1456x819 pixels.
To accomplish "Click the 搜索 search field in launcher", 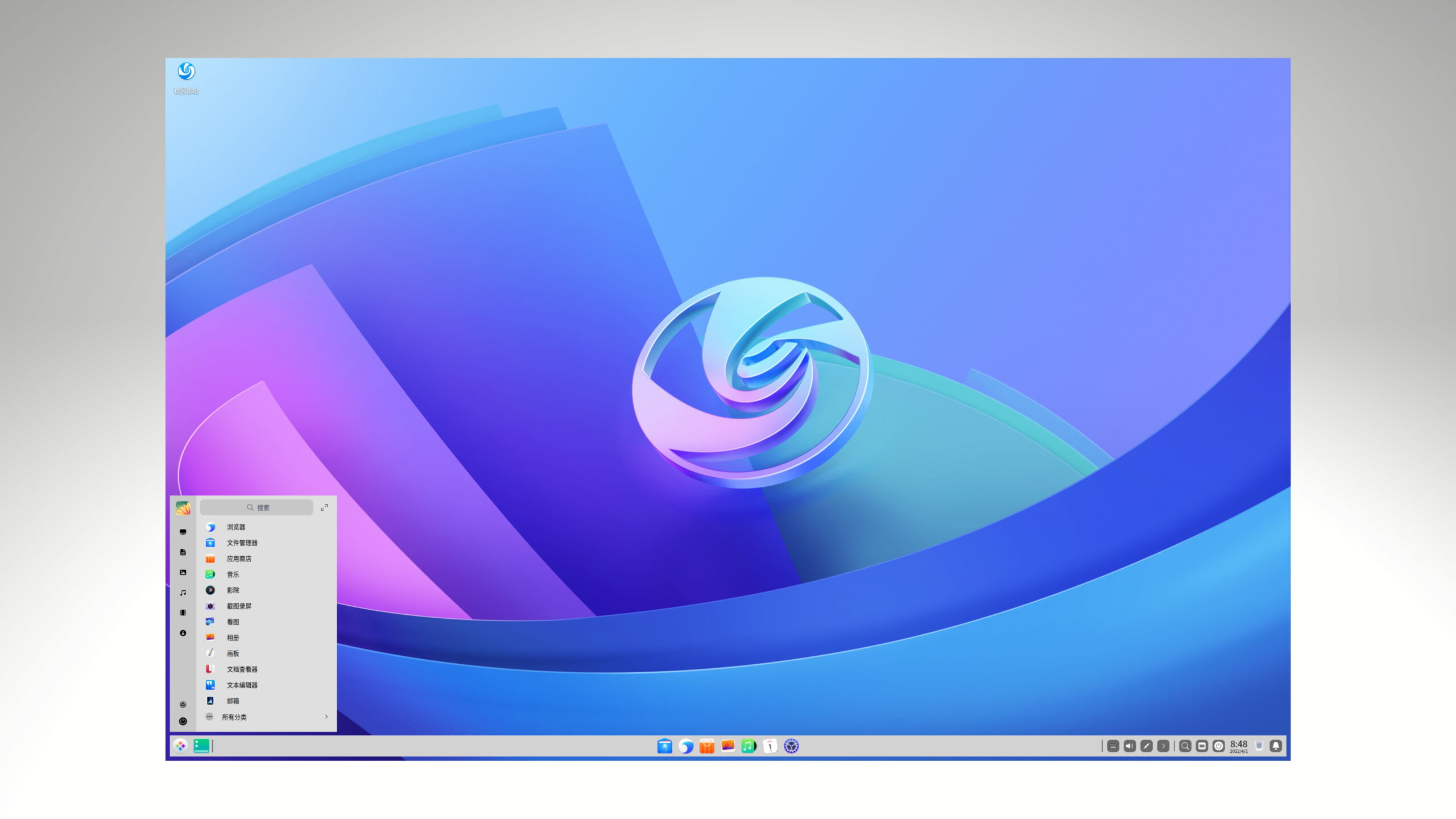I will click(257, 507).
